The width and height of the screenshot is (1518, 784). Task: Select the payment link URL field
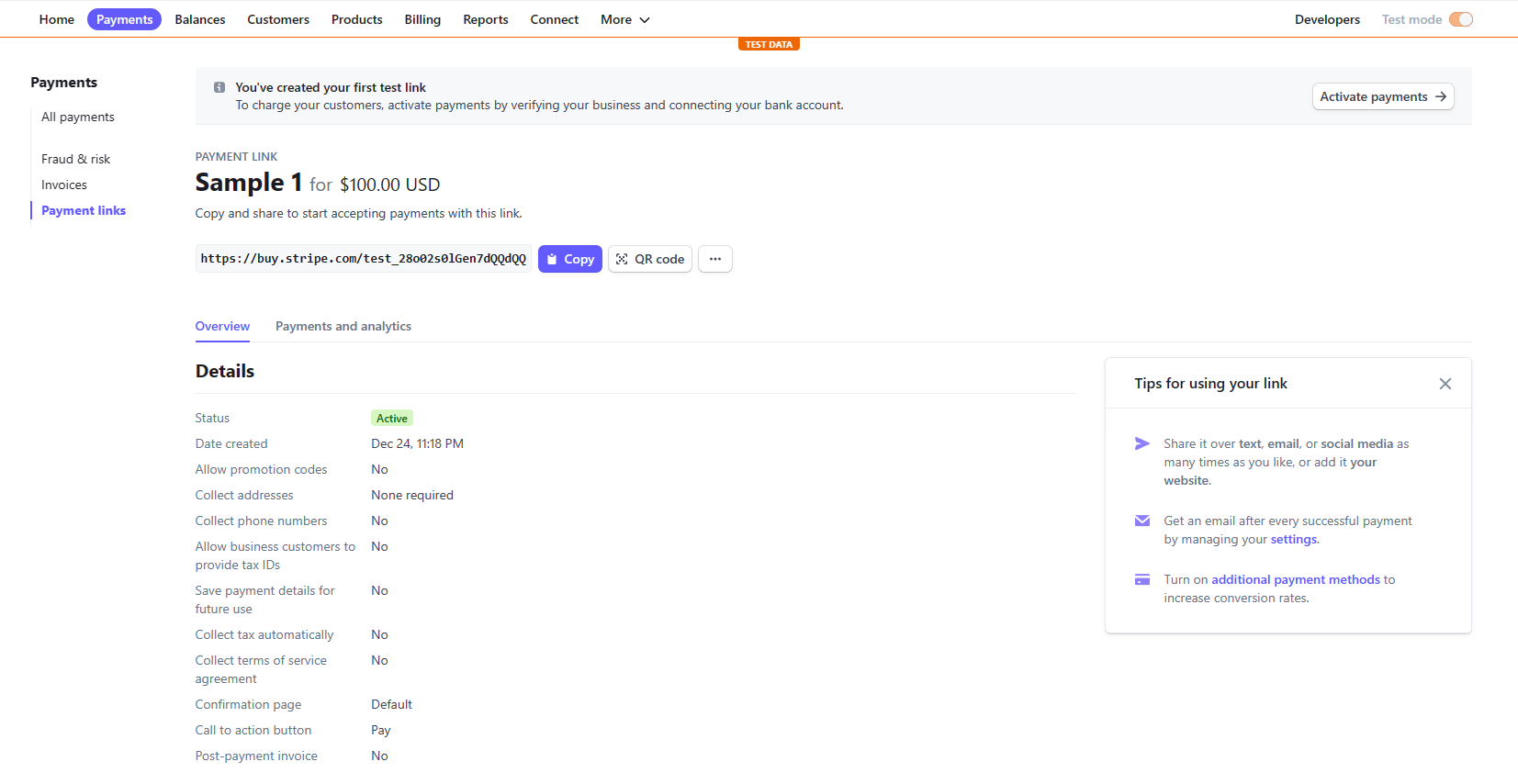click(364, 259)
